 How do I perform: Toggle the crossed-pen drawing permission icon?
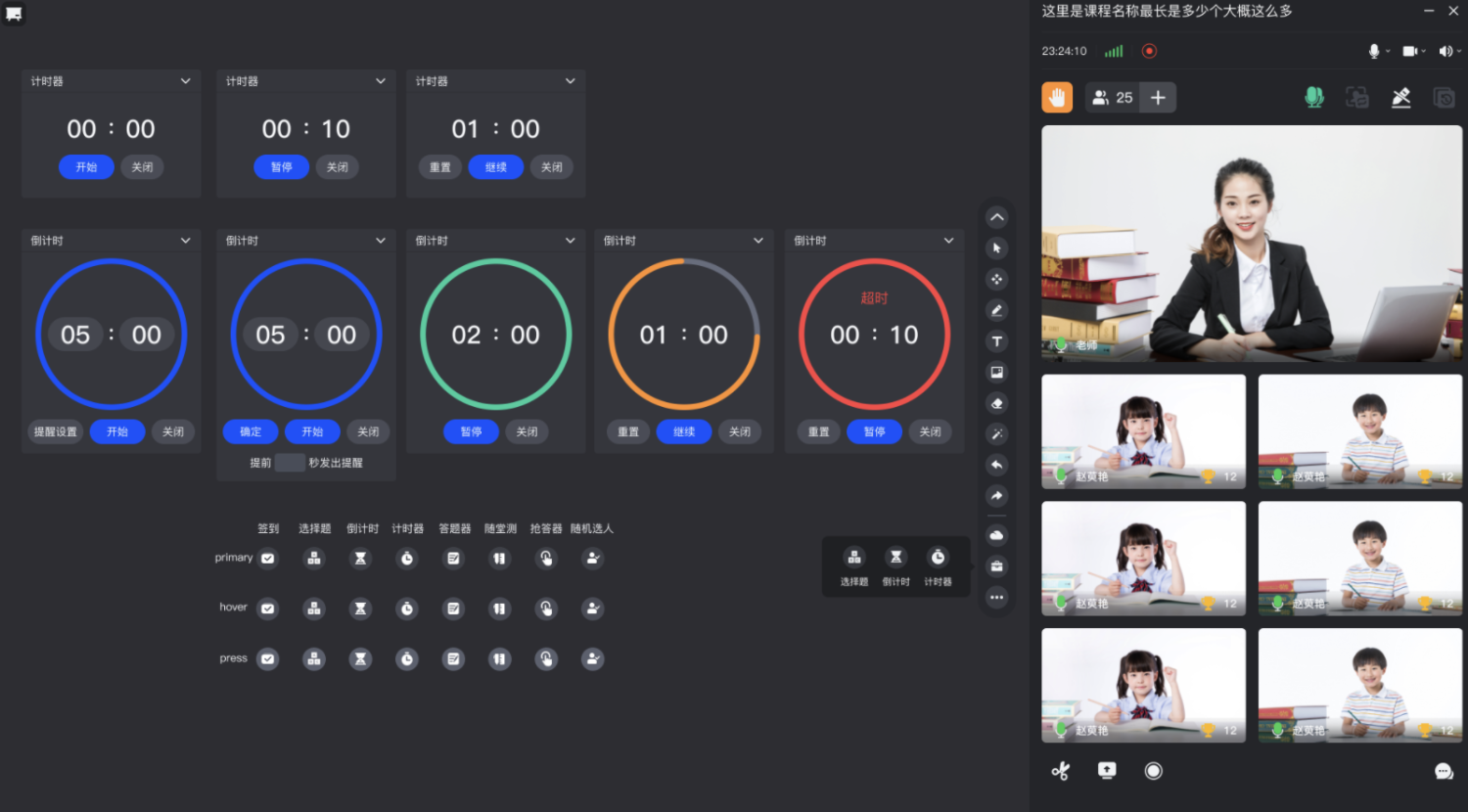tap(1401, 98)
